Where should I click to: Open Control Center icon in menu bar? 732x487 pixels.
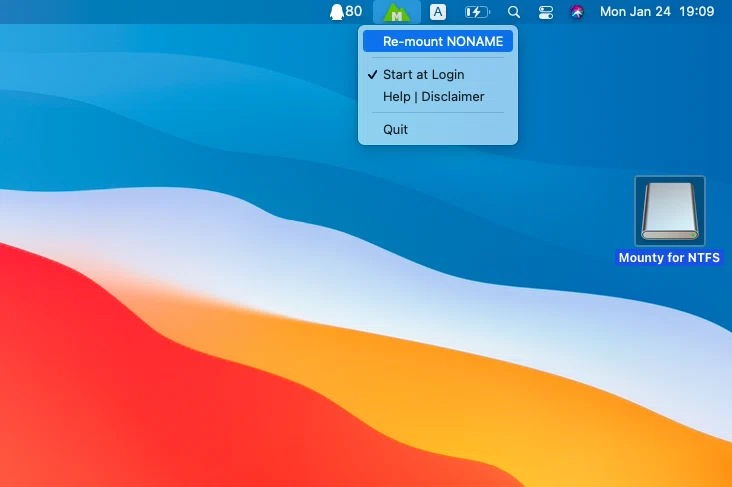(545, 12)
